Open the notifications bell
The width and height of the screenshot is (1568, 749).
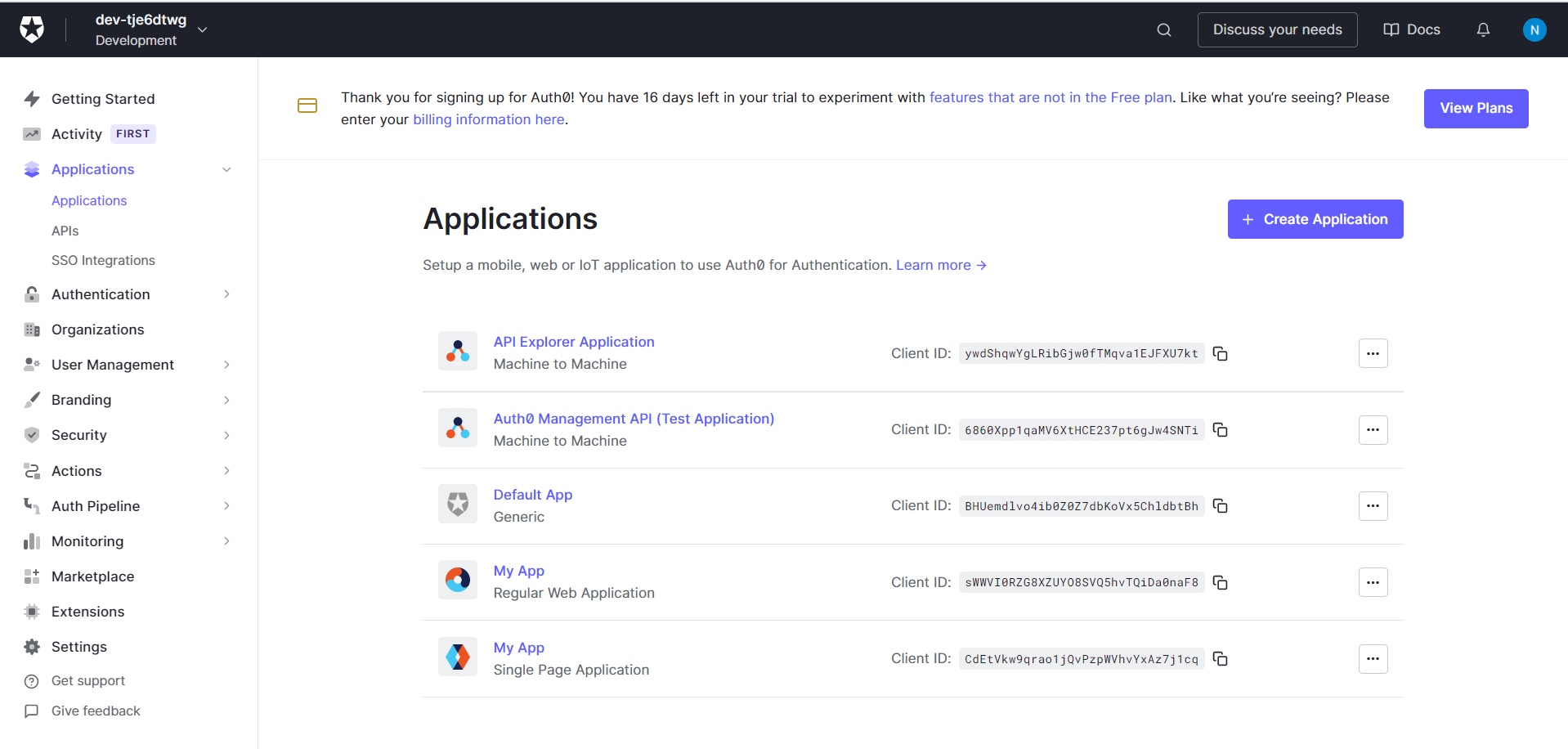tap(1483, 30)
